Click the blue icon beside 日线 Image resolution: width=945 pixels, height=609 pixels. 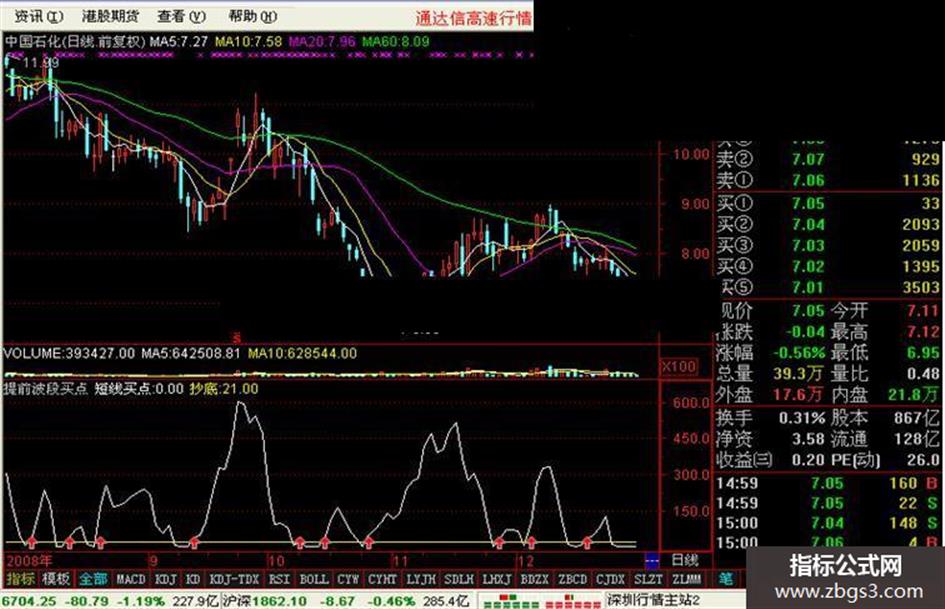point(651,561)
